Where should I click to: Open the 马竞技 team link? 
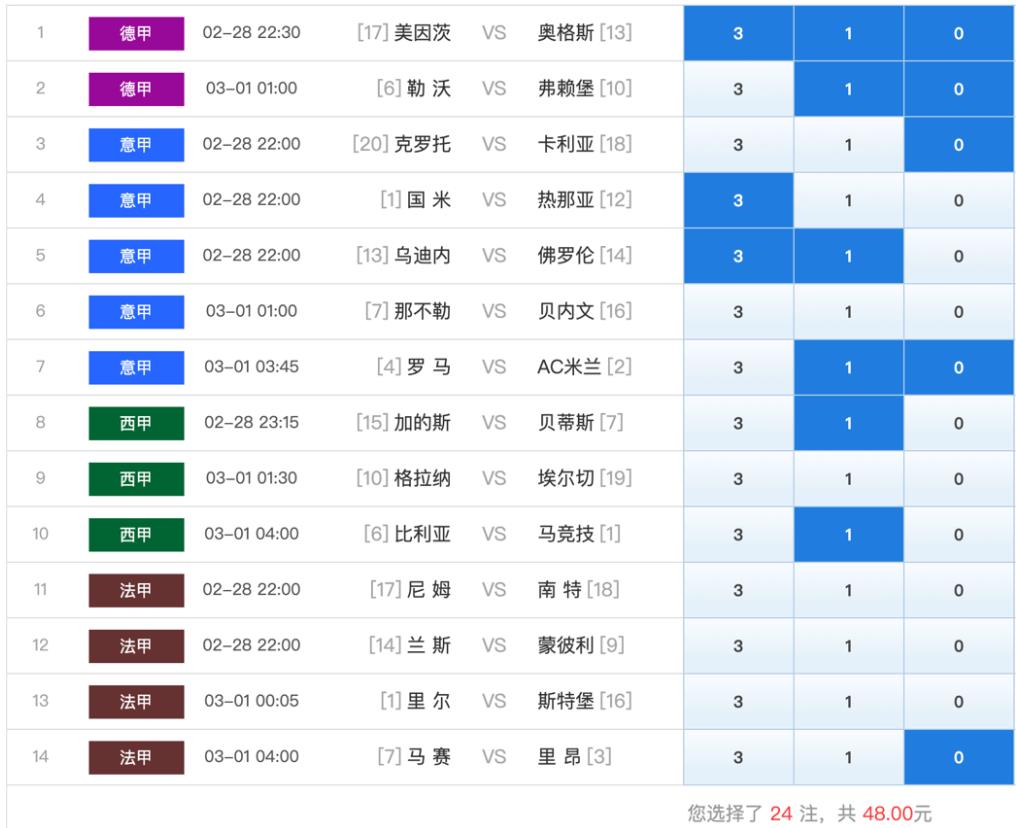(565, 534)
